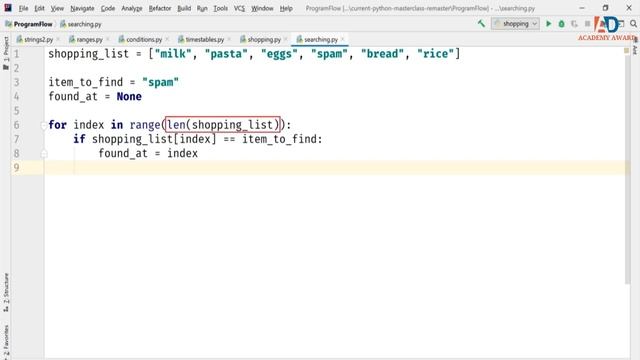Click line number 1 in the gutter
Viewport: 640px width, 360px height.
tap(16, 54)
